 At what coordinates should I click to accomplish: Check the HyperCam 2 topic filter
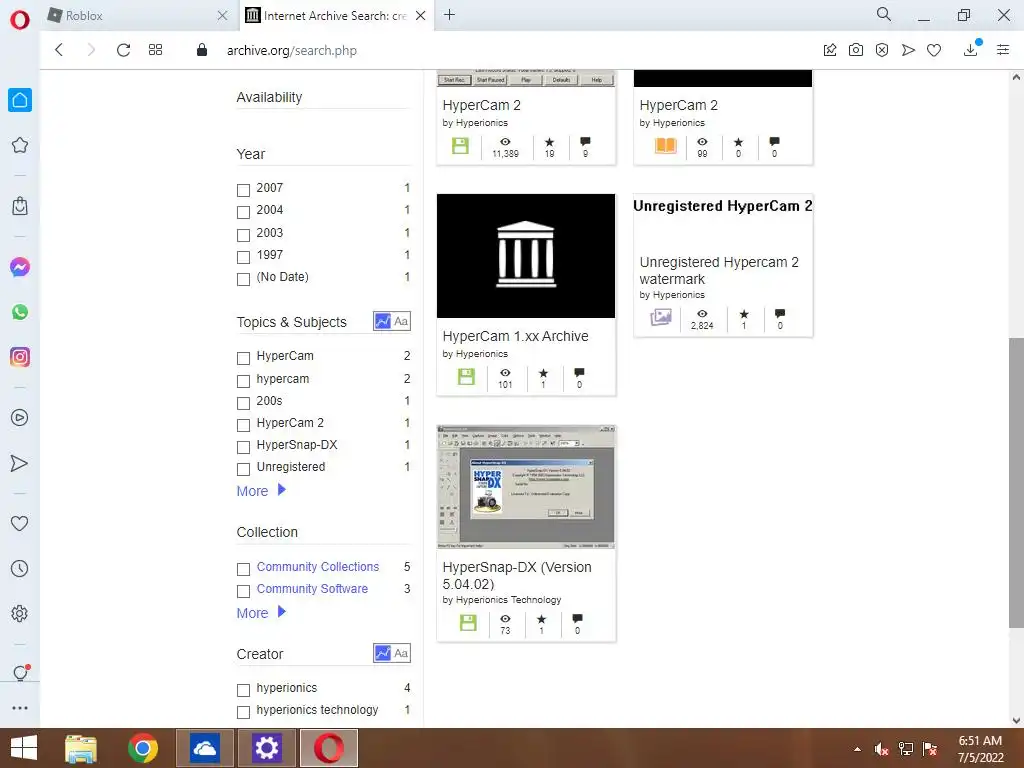coord(244,425)
